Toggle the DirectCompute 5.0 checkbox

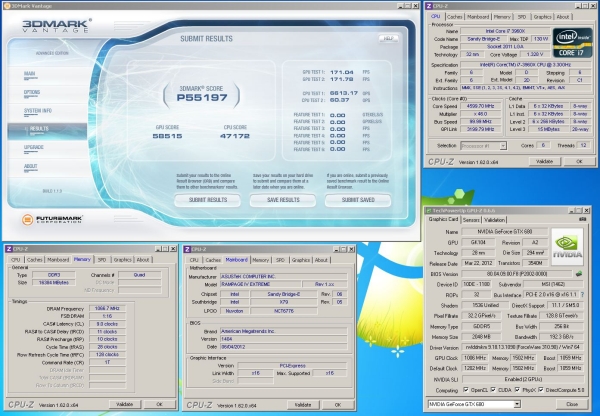point(541,390)
